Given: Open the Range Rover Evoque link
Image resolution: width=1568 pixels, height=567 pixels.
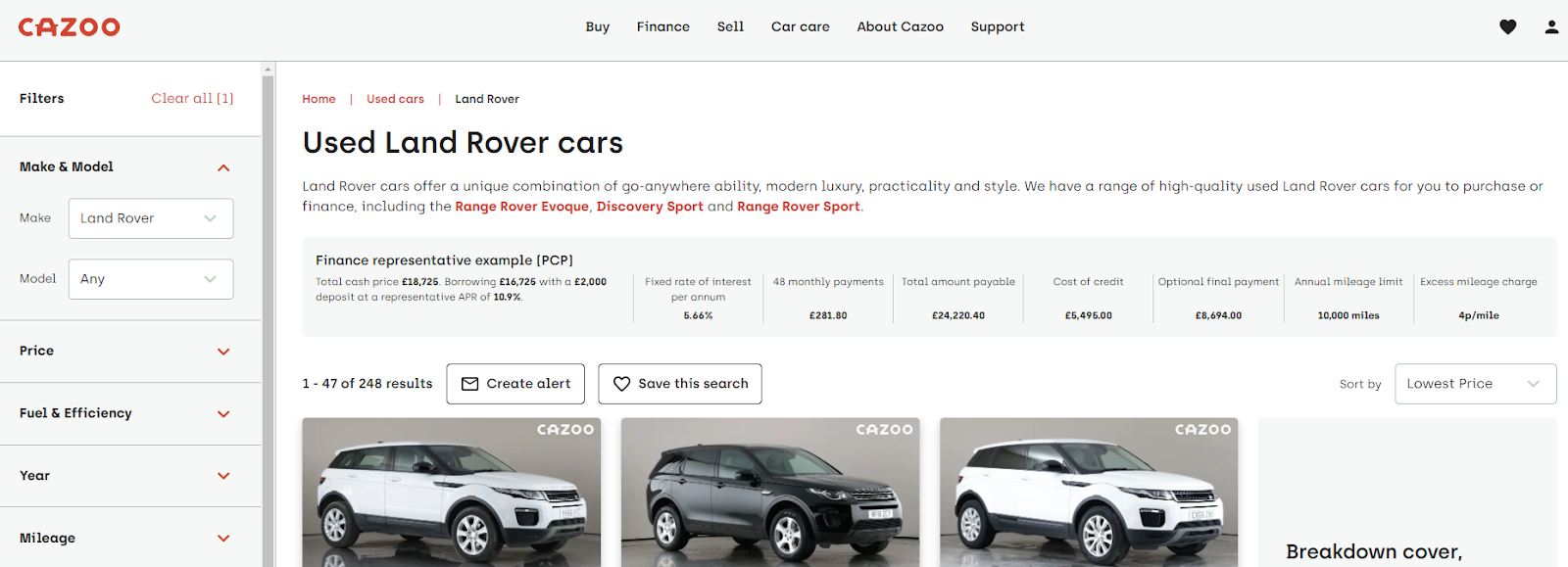Looking at the screenshot, I should (522, 207).
